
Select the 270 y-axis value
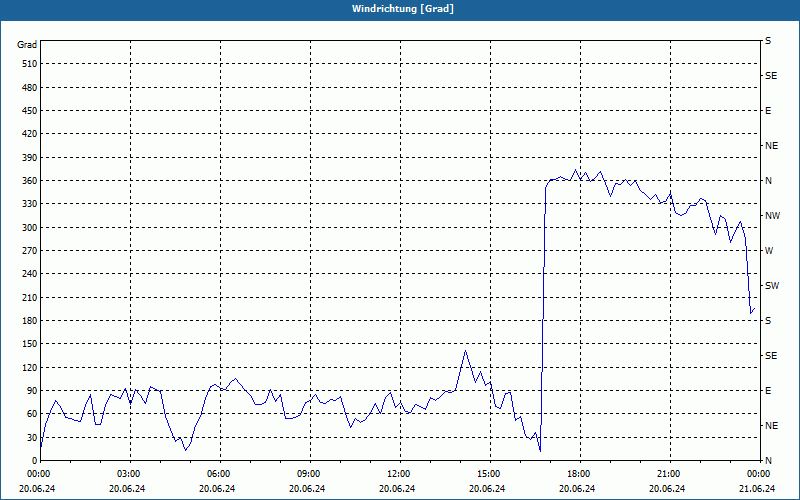click(30, 251)
